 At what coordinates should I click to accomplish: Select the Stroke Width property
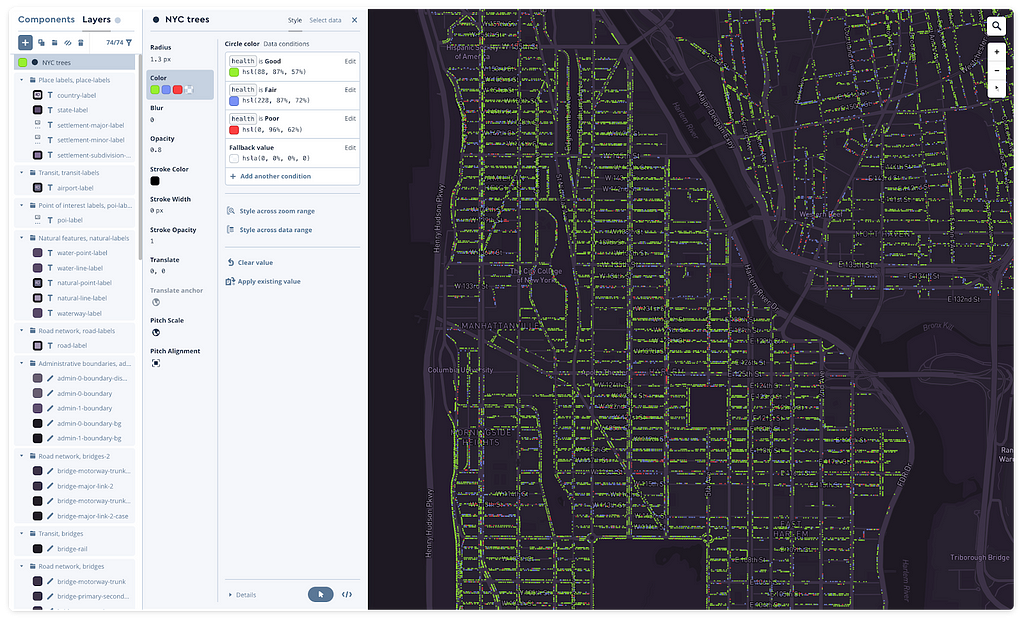click(180, 205)
